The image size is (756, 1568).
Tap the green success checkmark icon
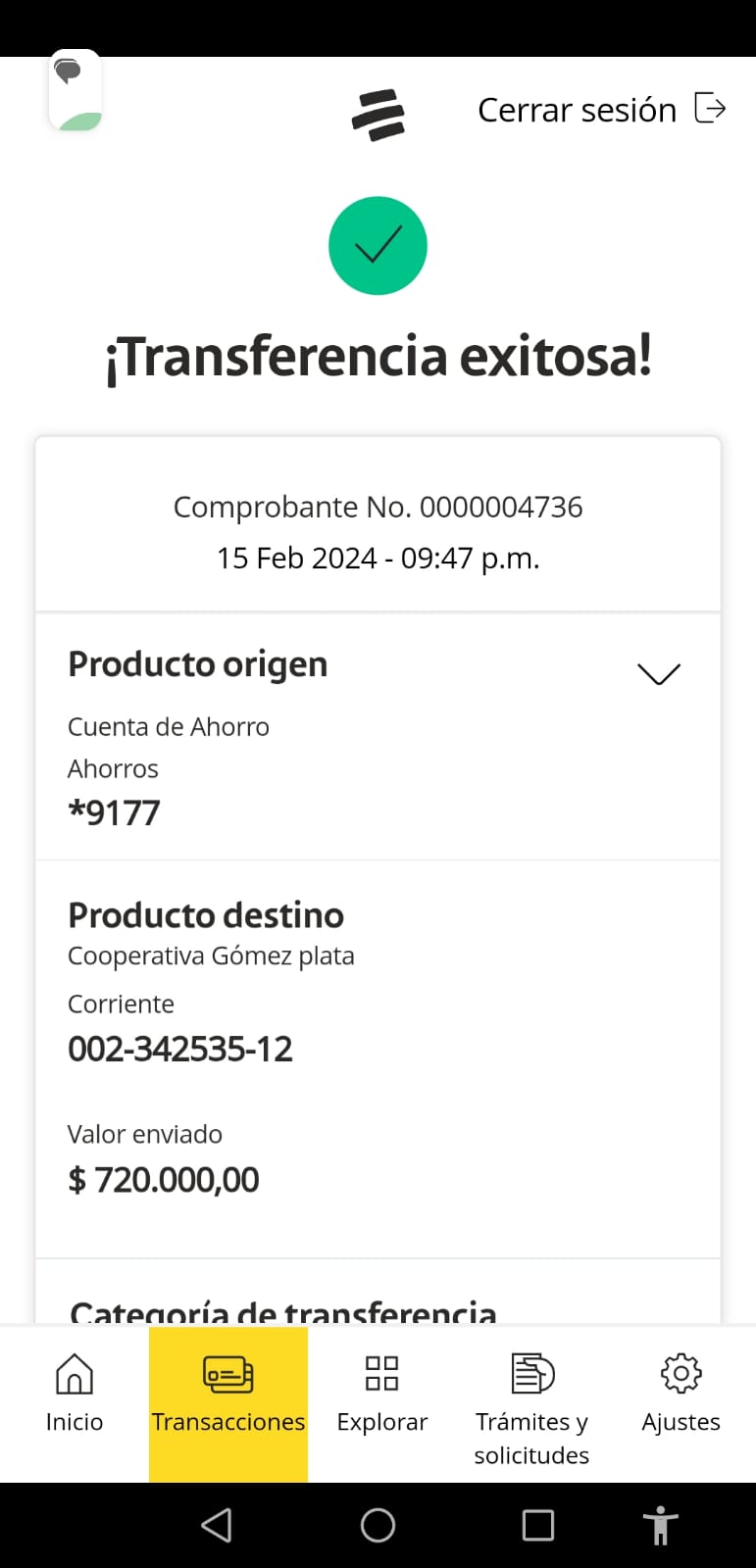click(378, 245)
